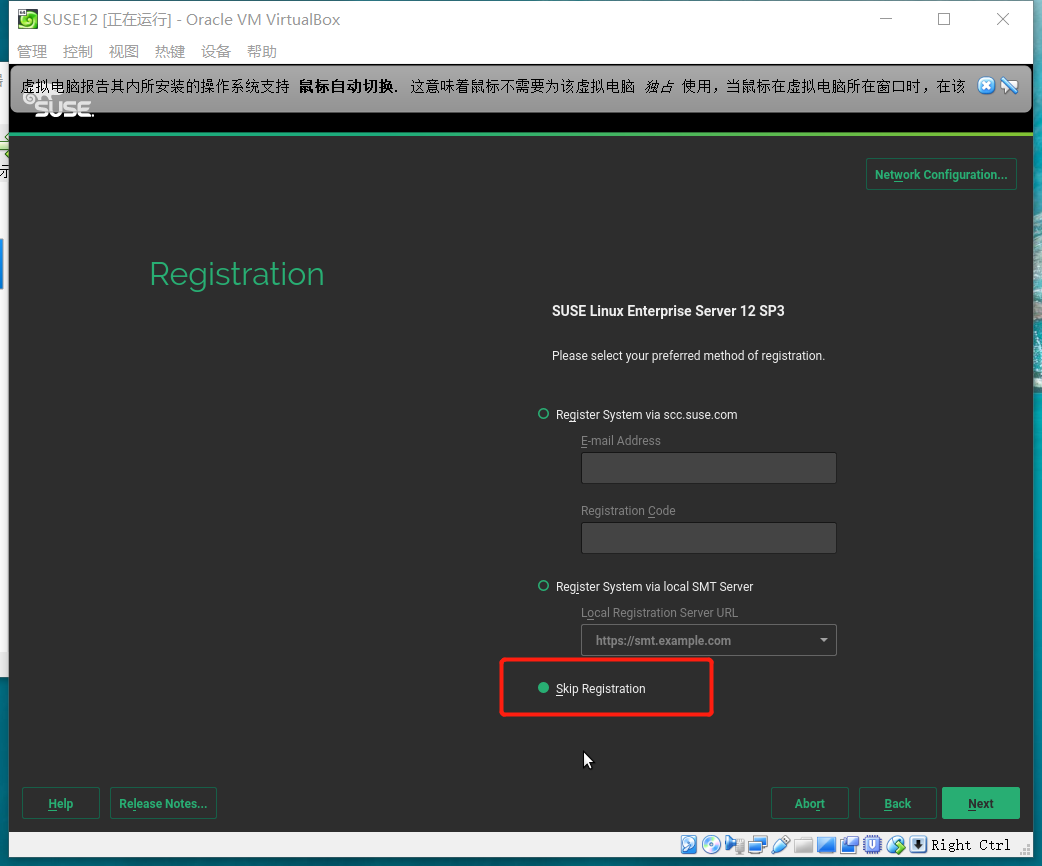
Task: Click the USB devices icon in status bar
Action: tap(780, 845)
